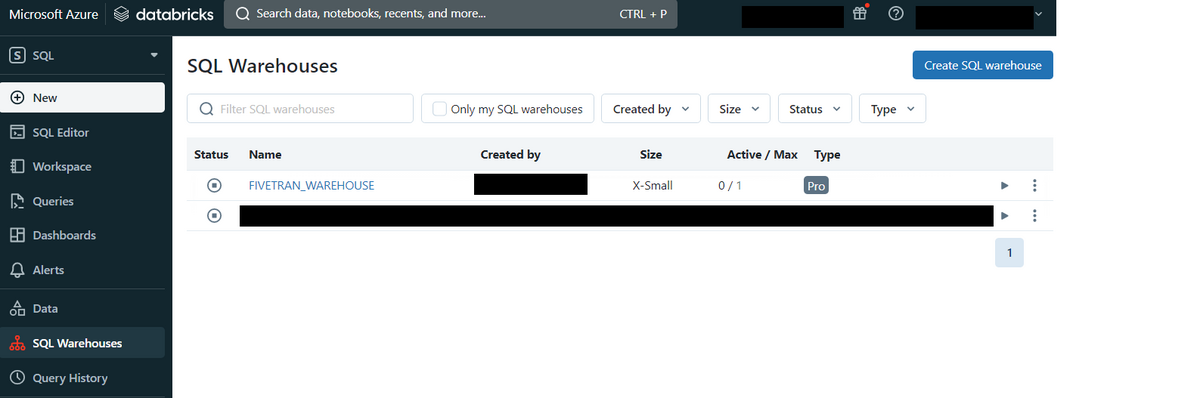Click stopped status icon of FIVETRAN_WAREHOUSE

pyautogui.click(x=214, y=185)
